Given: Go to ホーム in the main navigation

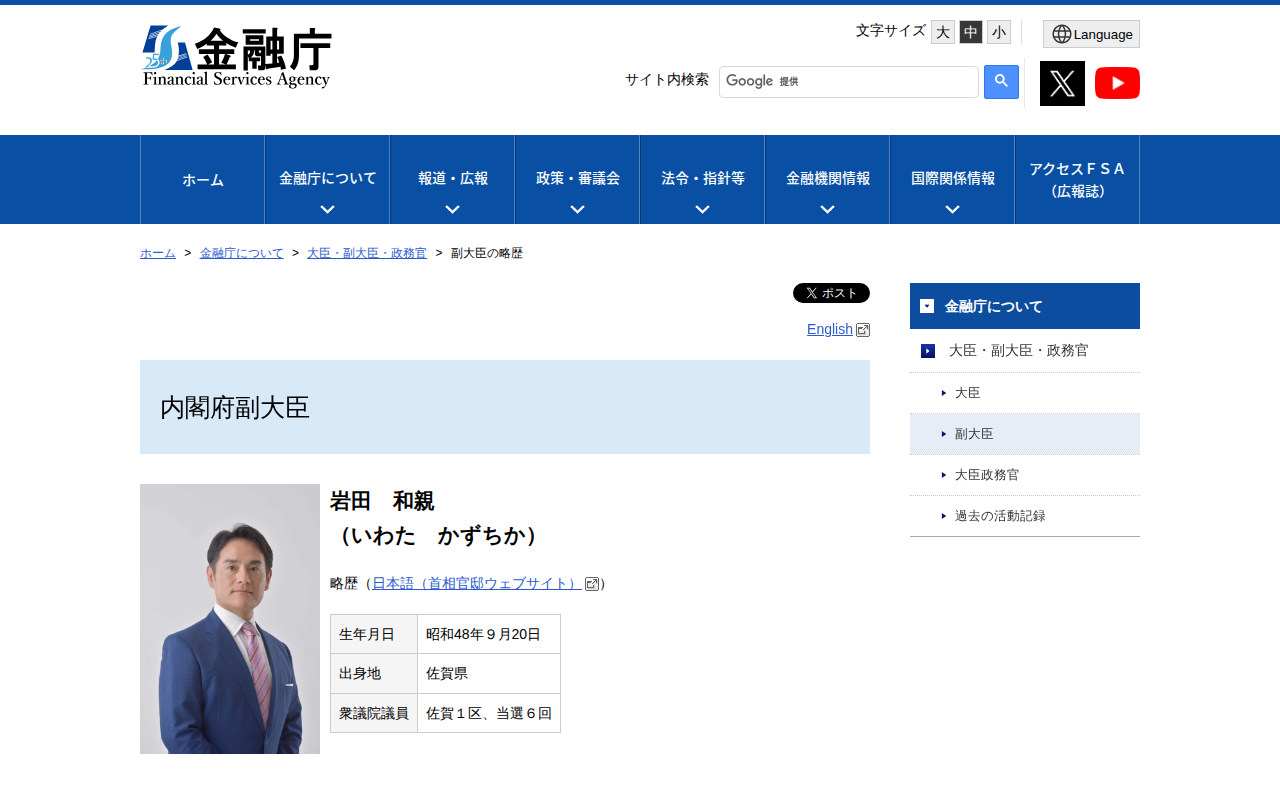Looking at the screenshot, I should coord(202,180).
